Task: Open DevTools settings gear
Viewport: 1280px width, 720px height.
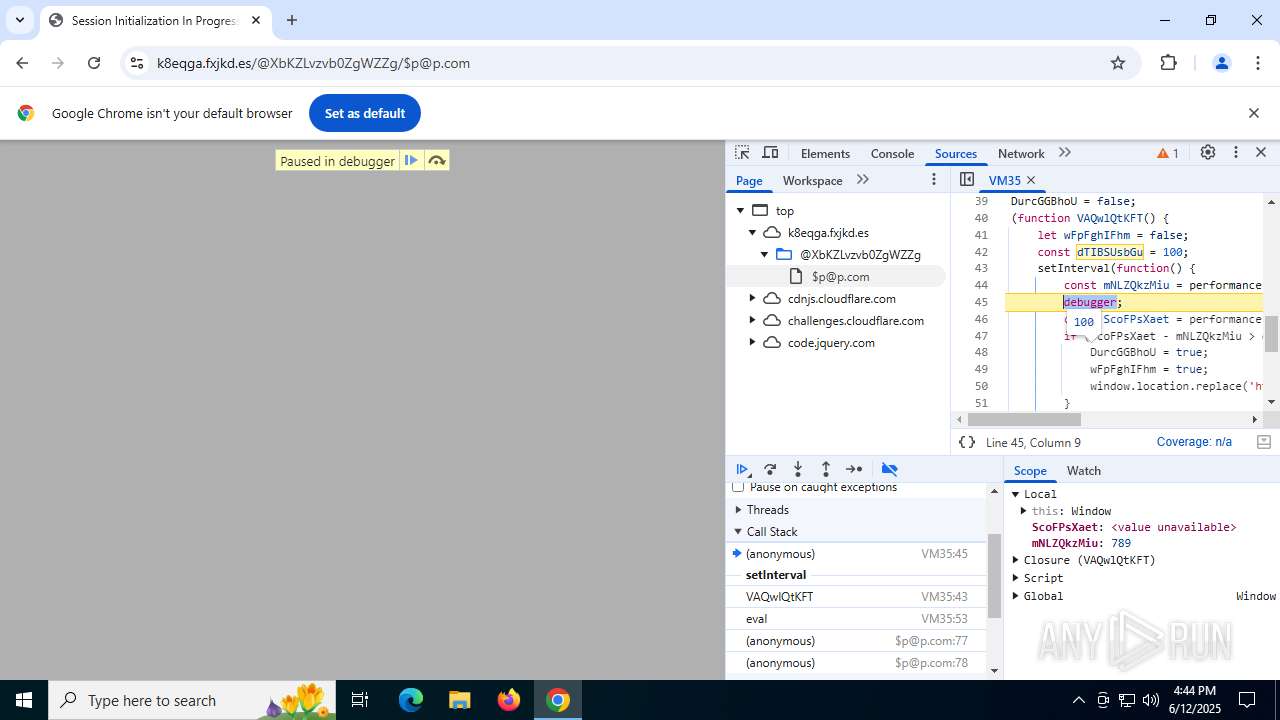Action: [x=1208, y=153]
